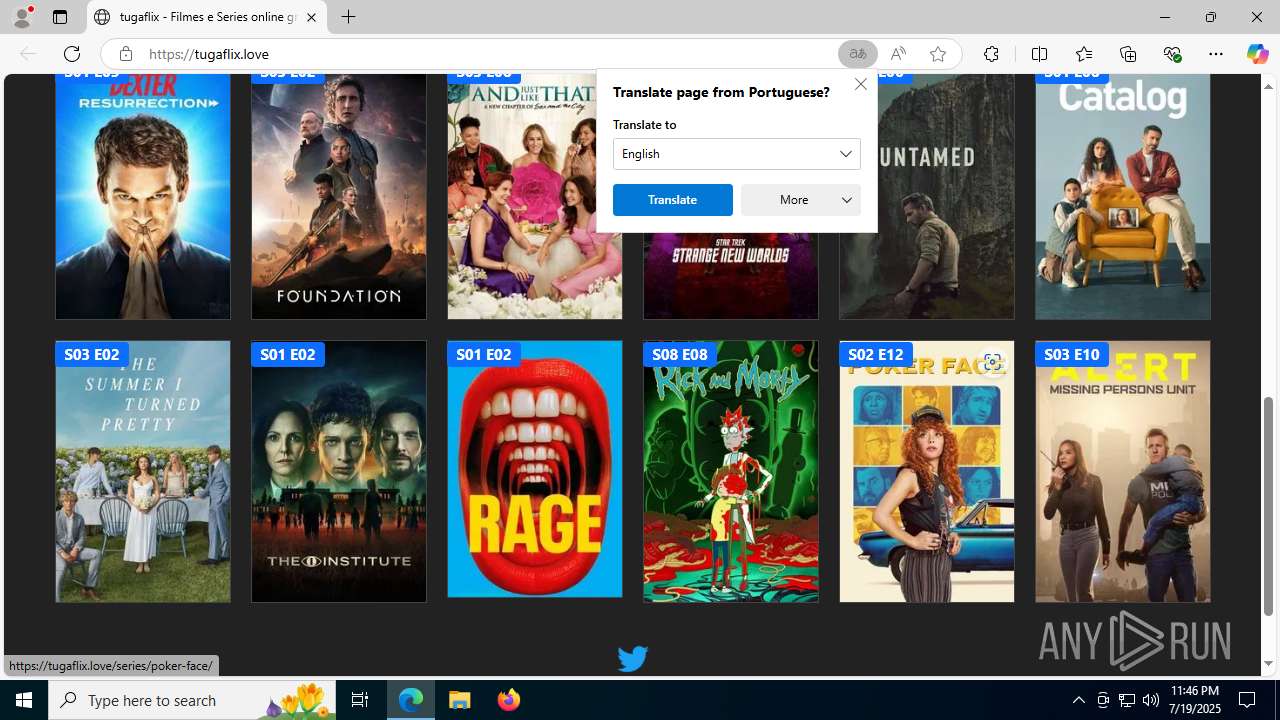
Task: Show hidden system tray icons
Action: coord(1078,700)
